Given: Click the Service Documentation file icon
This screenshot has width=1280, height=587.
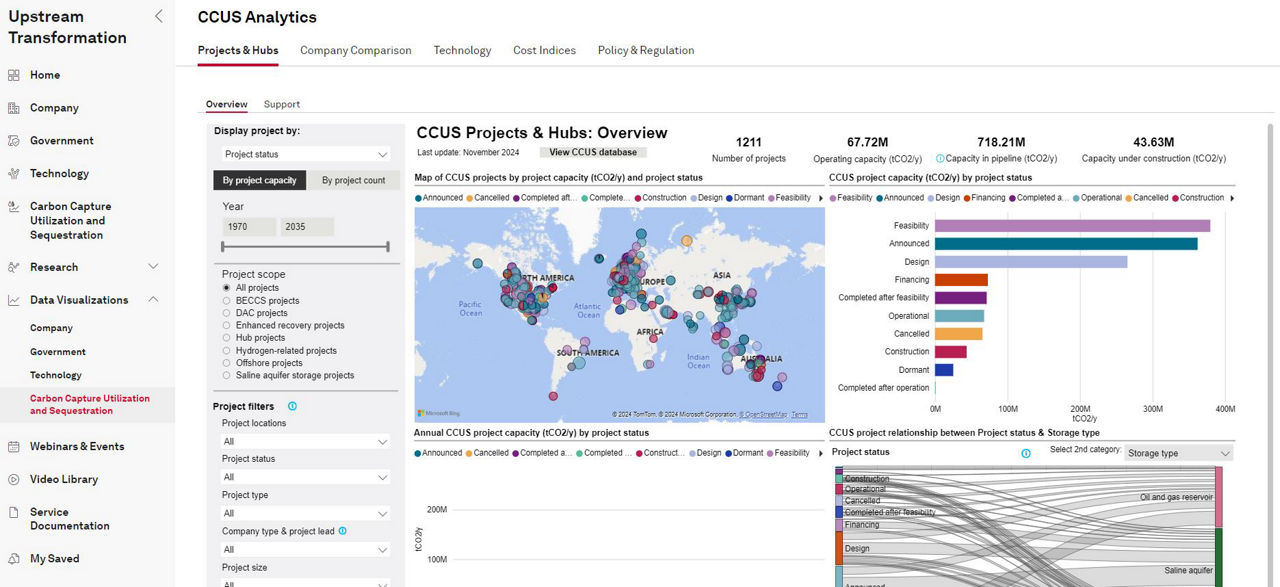Looking at the screenshot, I should [14, 513].
